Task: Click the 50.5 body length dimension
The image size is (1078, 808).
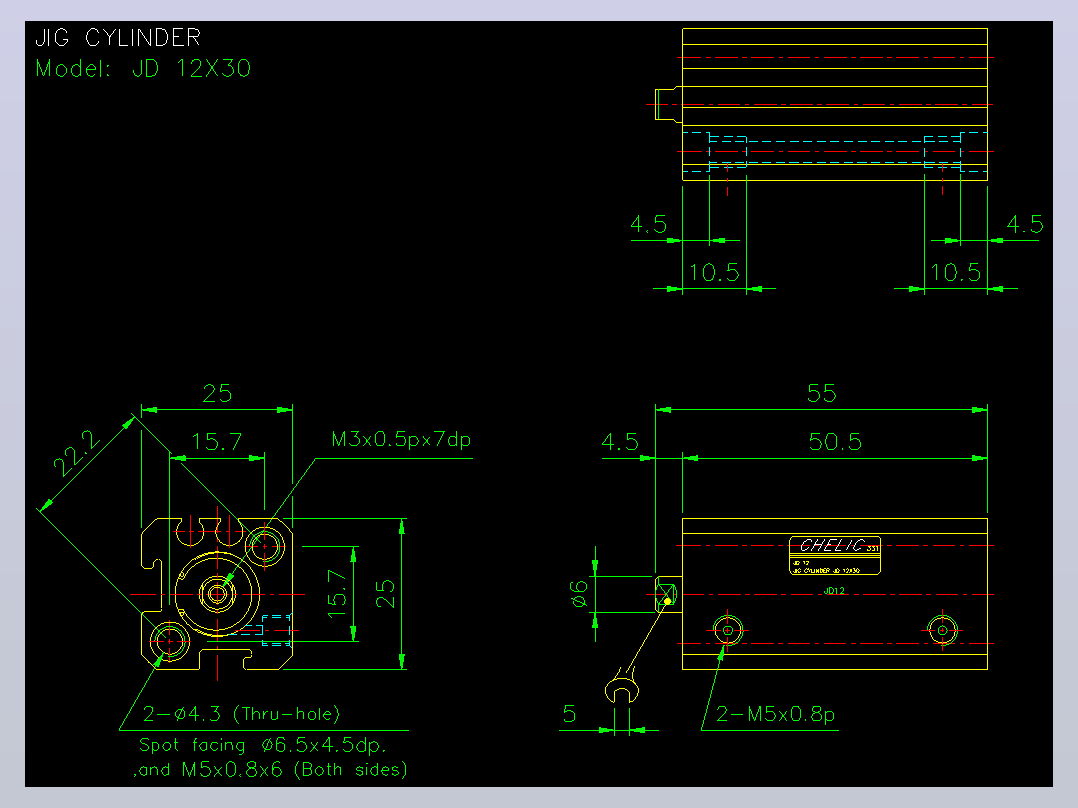Action: (x=835, y=441)
